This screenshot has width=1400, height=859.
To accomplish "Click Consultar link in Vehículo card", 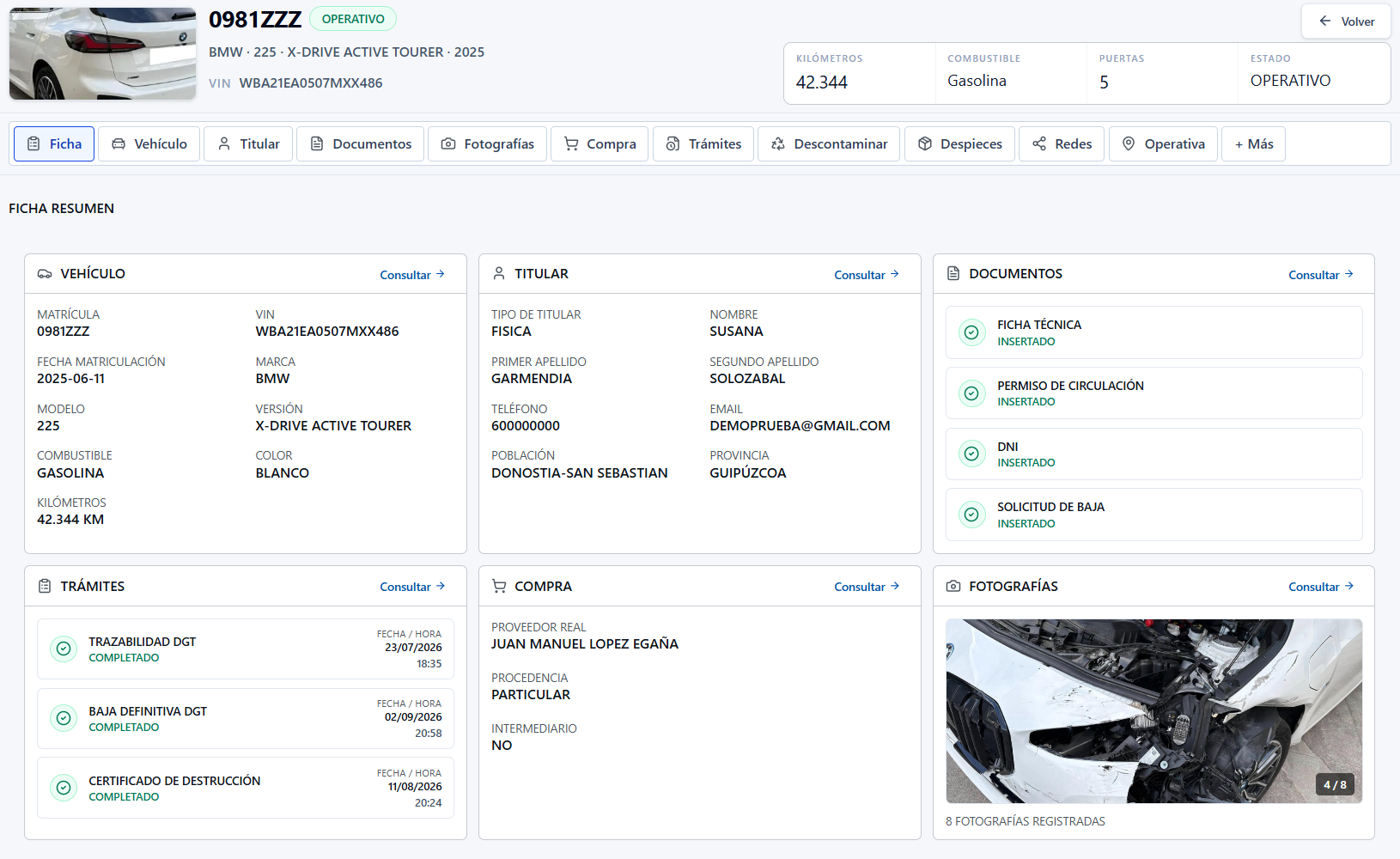I will pyautogui.click(x=412, y=275).
